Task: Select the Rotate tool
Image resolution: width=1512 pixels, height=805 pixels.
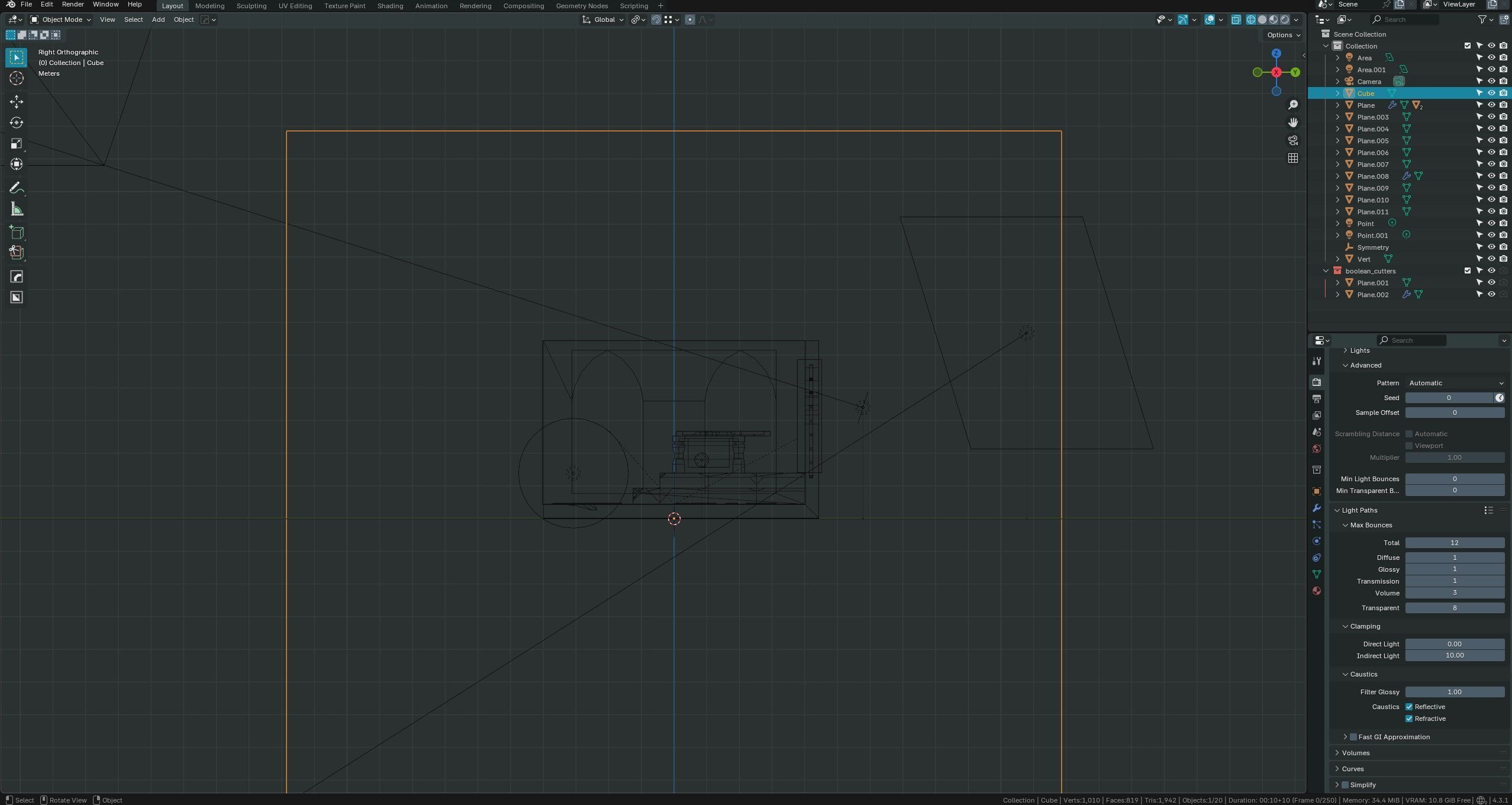Action: click(16, 123)
